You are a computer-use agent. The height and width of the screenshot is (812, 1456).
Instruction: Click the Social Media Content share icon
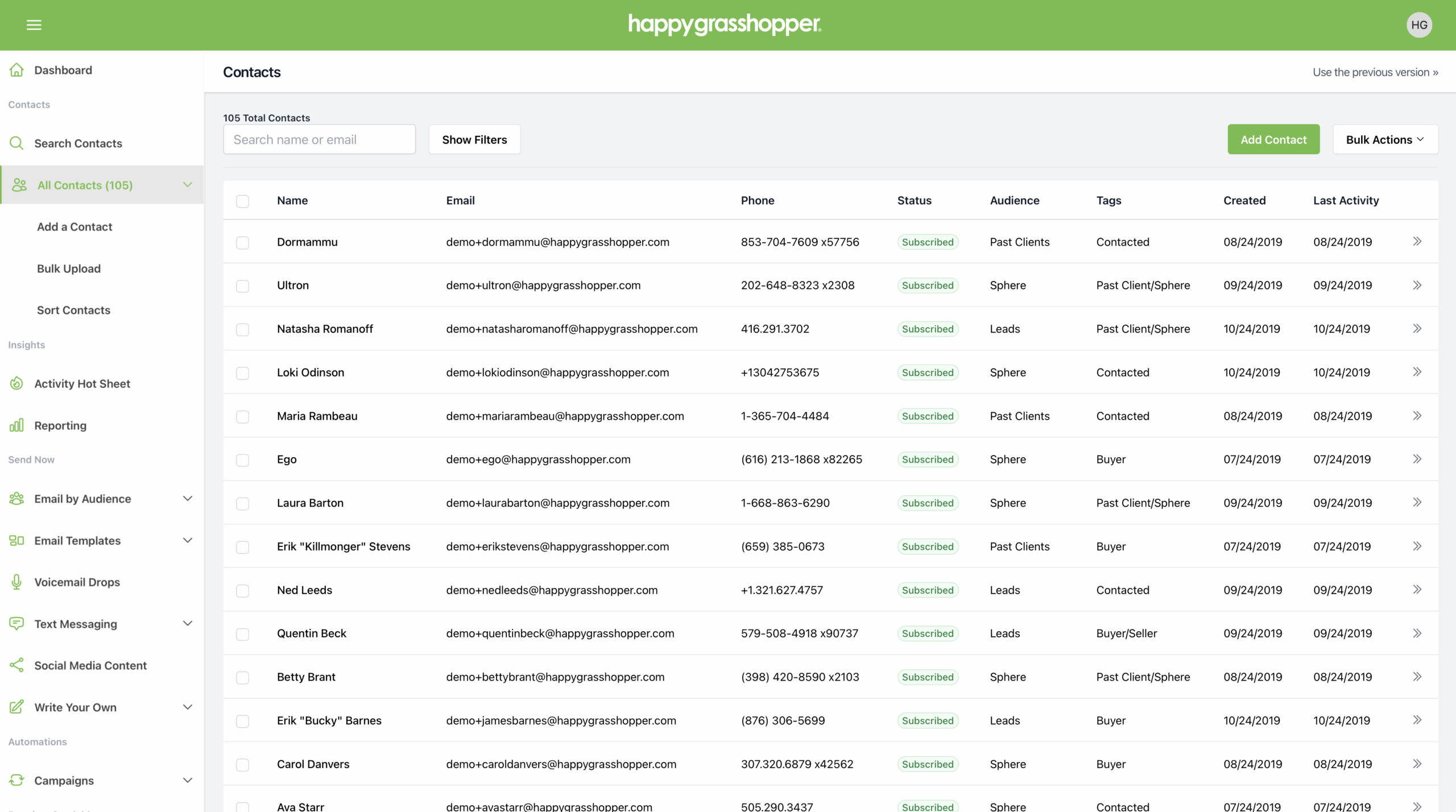16,665
